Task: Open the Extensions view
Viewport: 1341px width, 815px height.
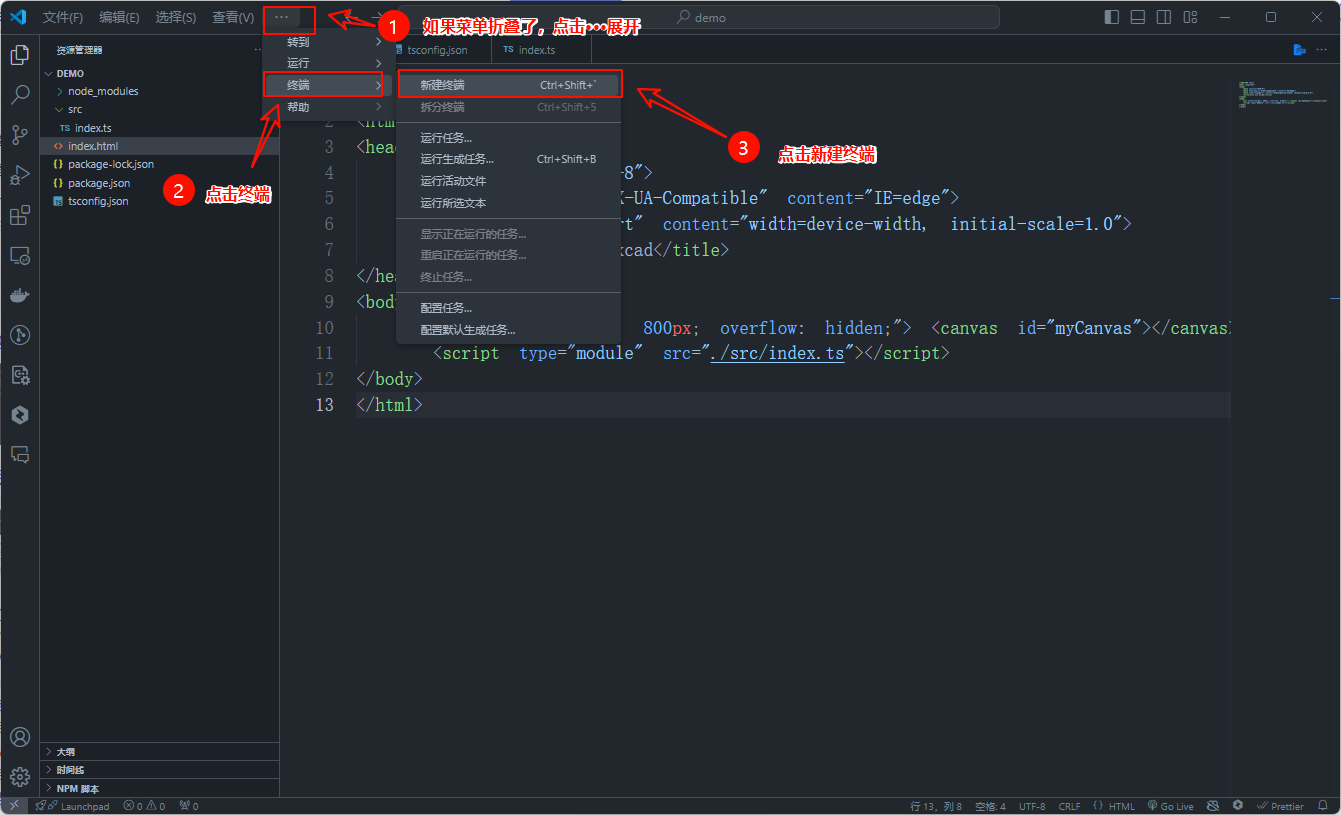Action: 20,216
